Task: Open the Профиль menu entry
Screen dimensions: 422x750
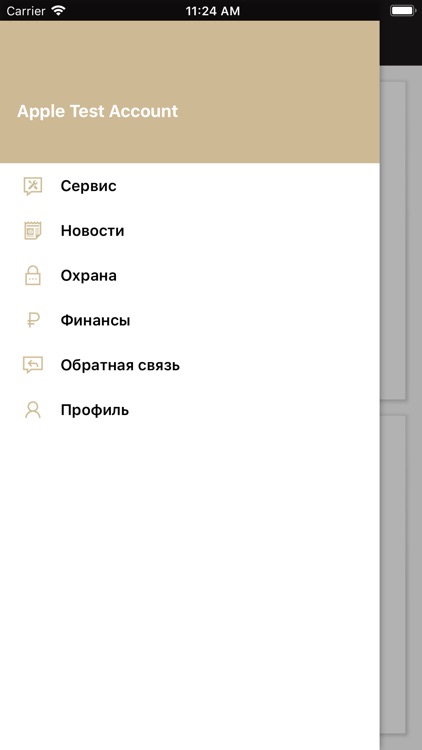Action: point(190,410)
